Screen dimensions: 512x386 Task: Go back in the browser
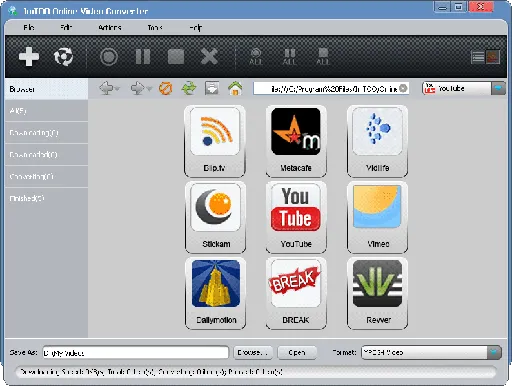(x=106, y=88)
